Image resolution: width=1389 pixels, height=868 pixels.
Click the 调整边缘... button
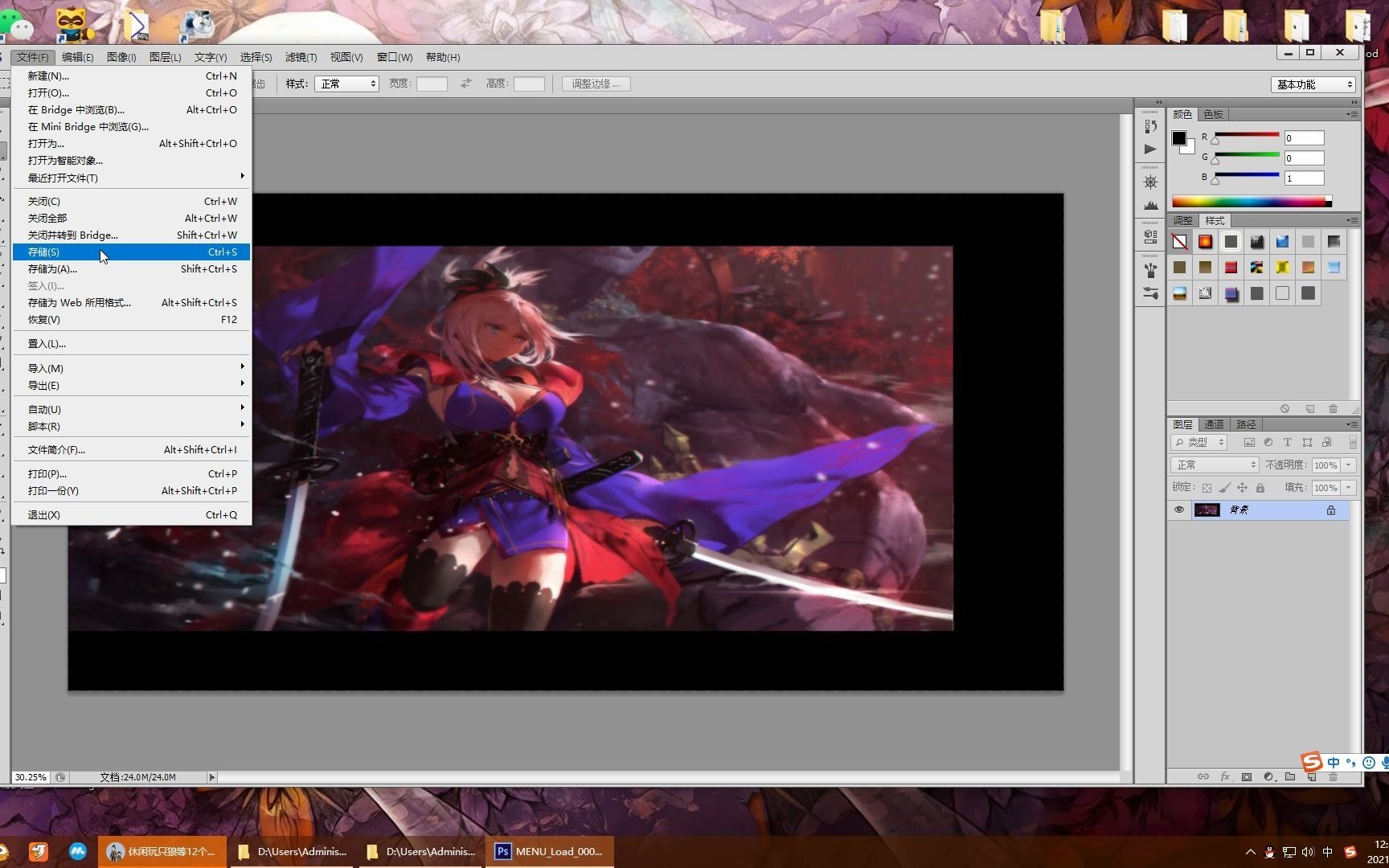pos(596,84)
